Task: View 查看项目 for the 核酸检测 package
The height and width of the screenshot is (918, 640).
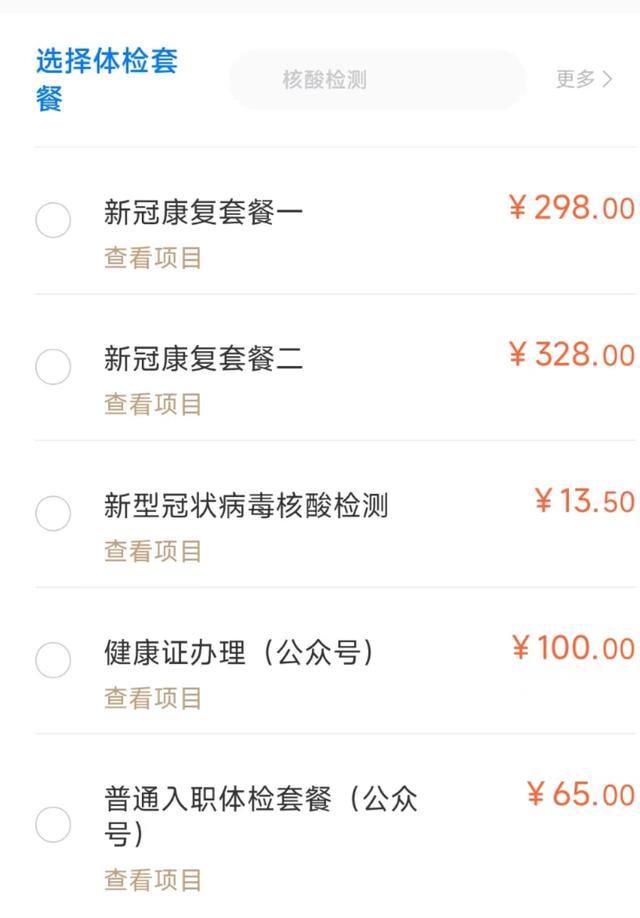Action: [152, 550]
